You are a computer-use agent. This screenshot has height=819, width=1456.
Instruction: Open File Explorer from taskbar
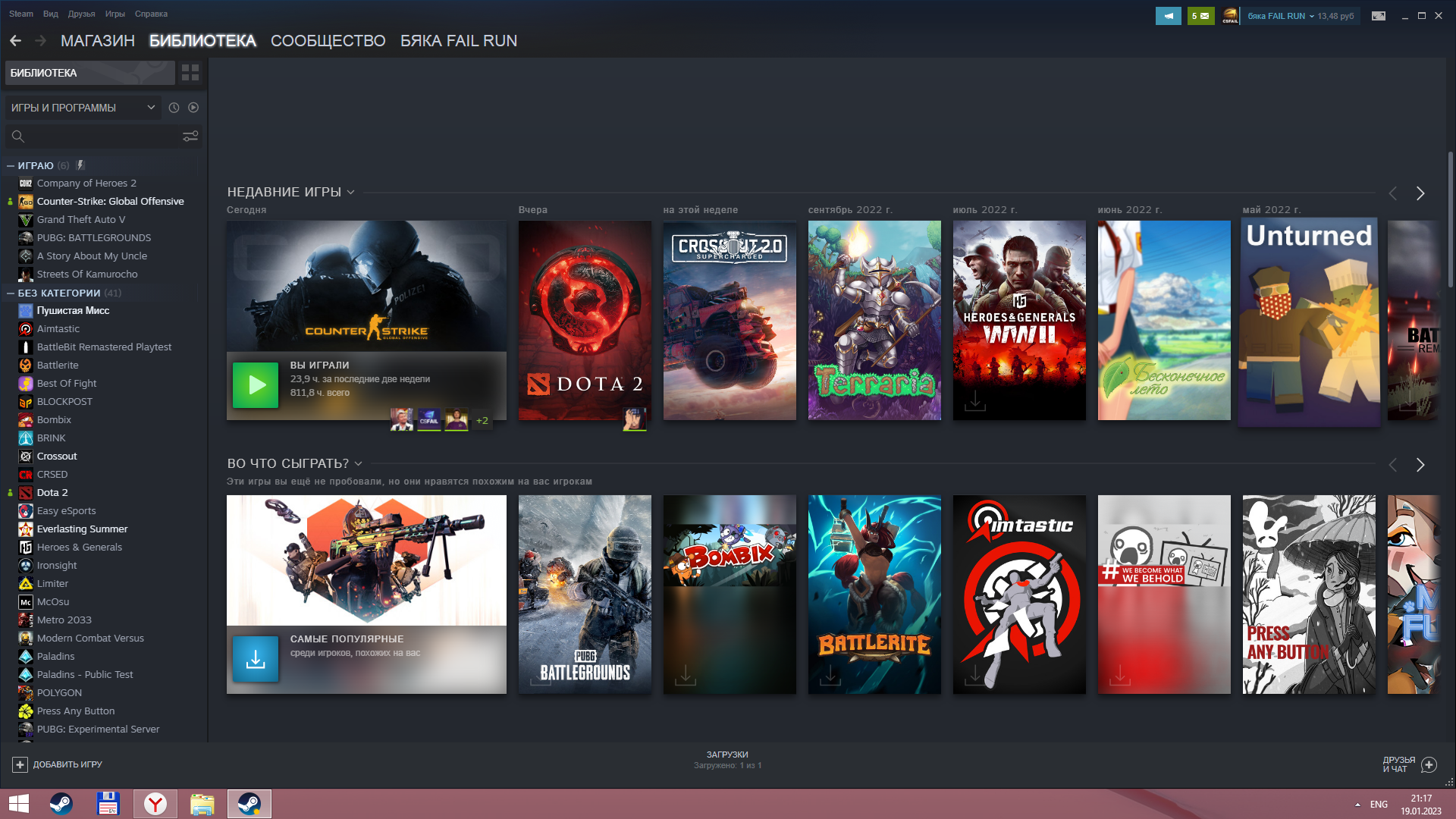[202, 804]
